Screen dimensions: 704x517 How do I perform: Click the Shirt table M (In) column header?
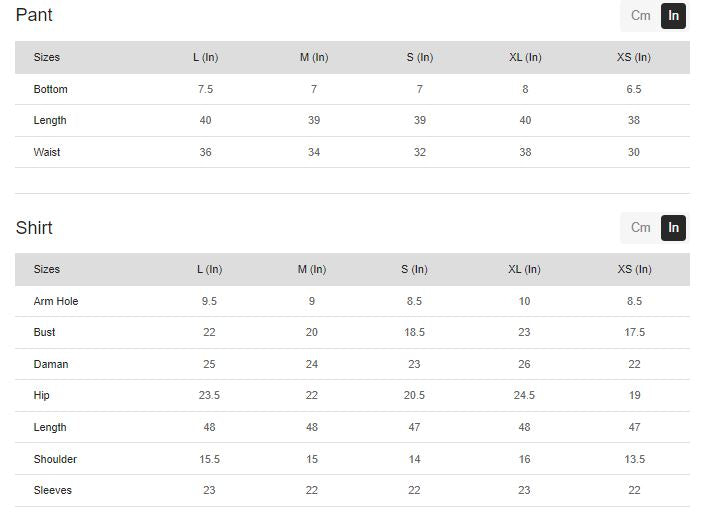pos(312,269)
